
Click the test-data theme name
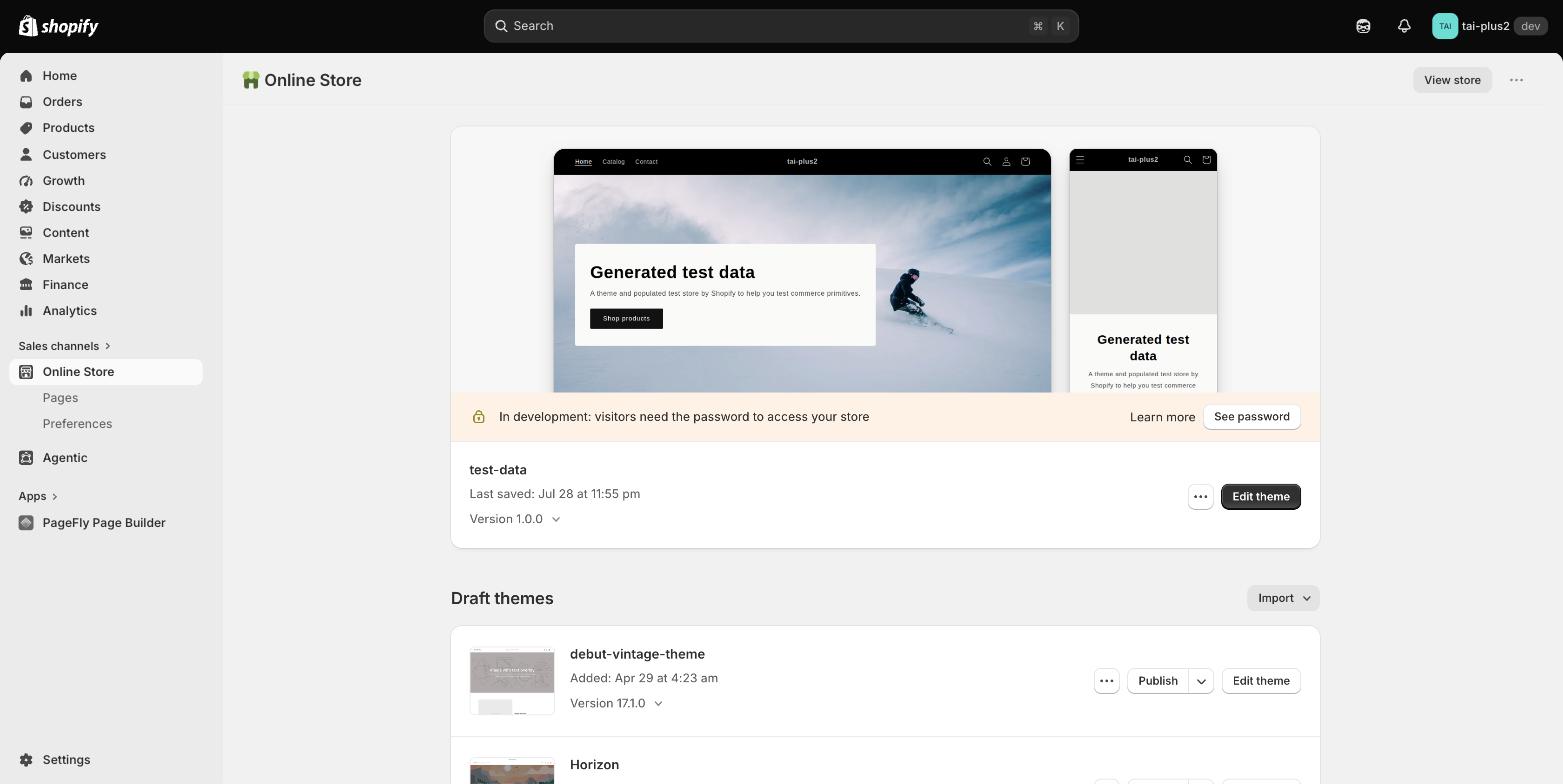tap(498, 470)
